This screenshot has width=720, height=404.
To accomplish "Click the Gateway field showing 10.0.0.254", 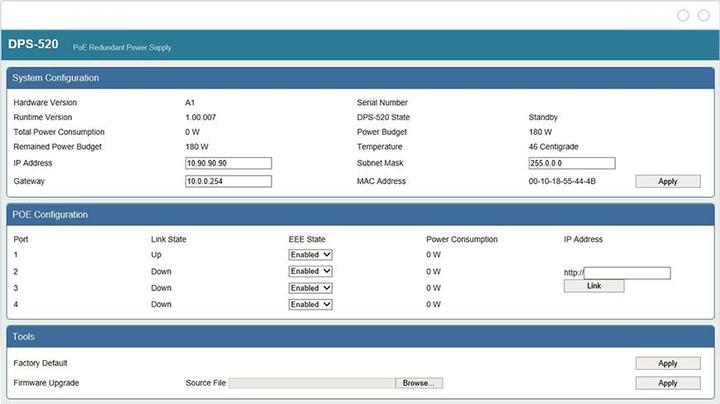I will coord(228,181).
